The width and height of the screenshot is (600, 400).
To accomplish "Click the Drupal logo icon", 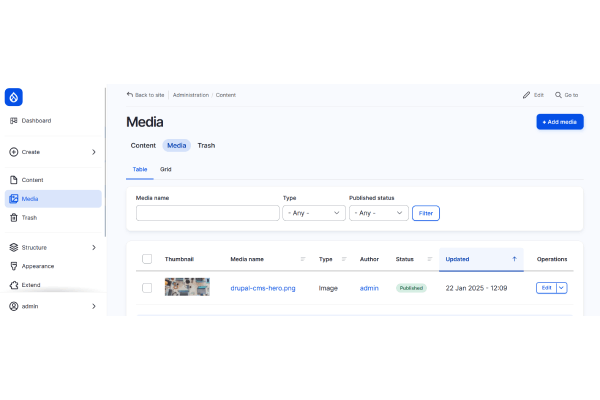I will [x=14, y=97].
